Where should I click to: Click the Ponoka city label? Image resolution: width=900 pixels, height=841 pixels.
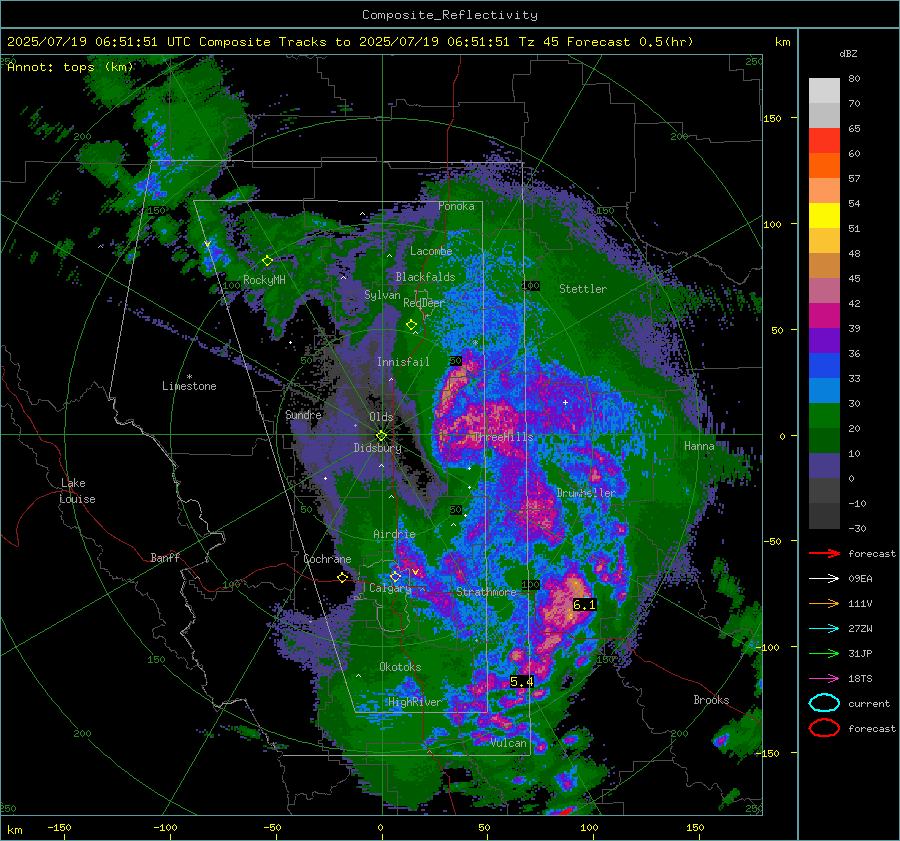coord(456,206)
